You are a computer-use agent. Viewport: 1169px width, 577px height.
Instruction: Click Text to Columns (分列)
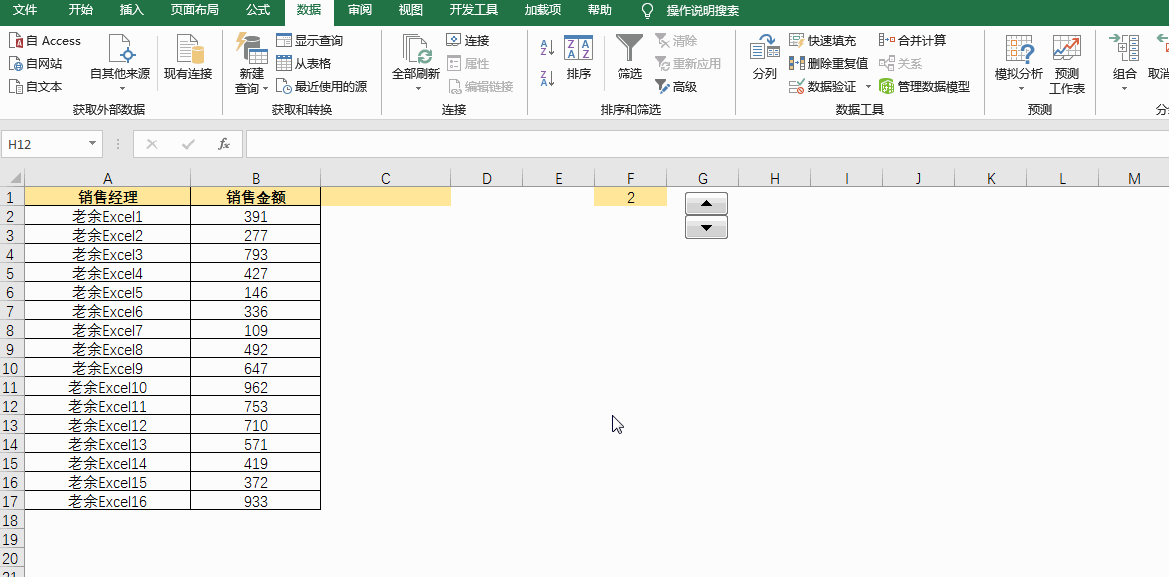click(x=764, y=57)
